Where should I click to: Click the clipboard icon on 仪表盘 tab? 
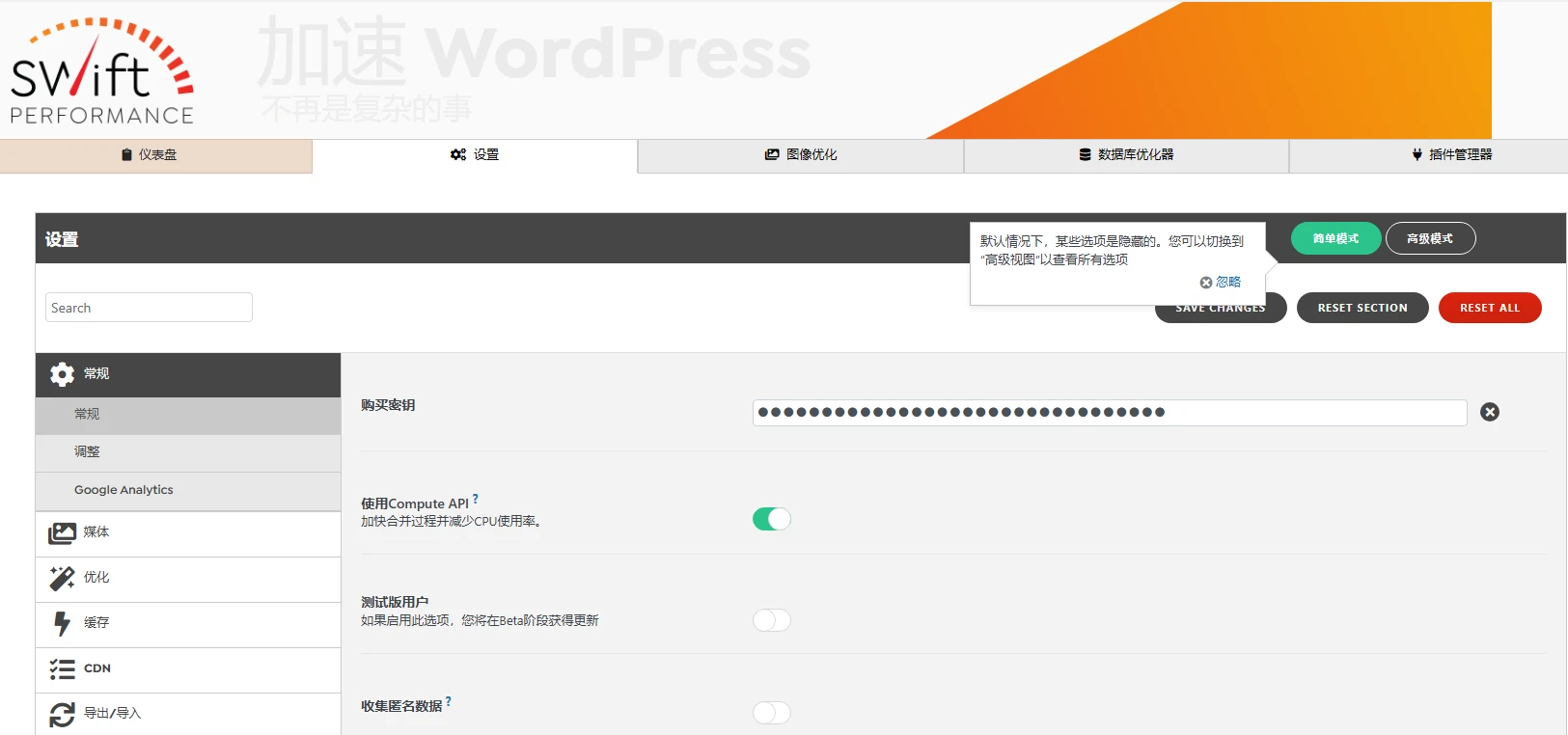126,154
